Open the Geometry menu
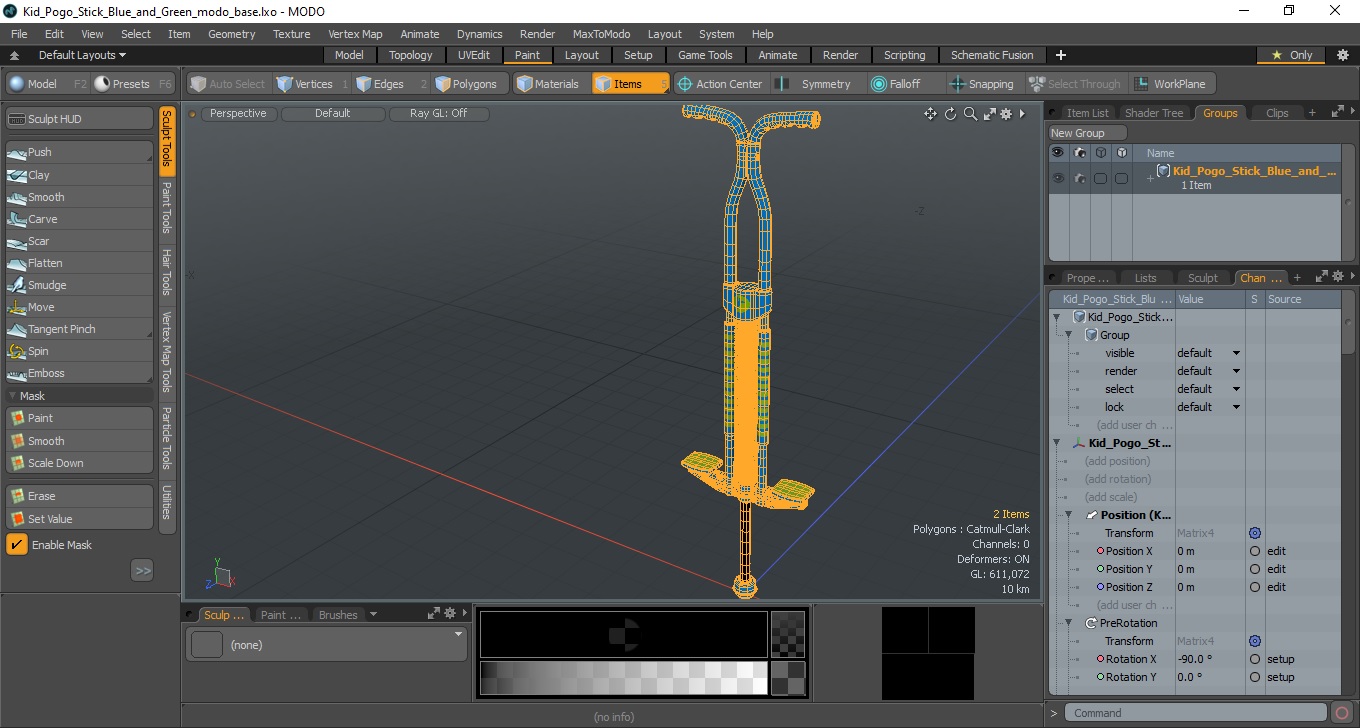Screen dimensions: 1360x728 (232, 34)
